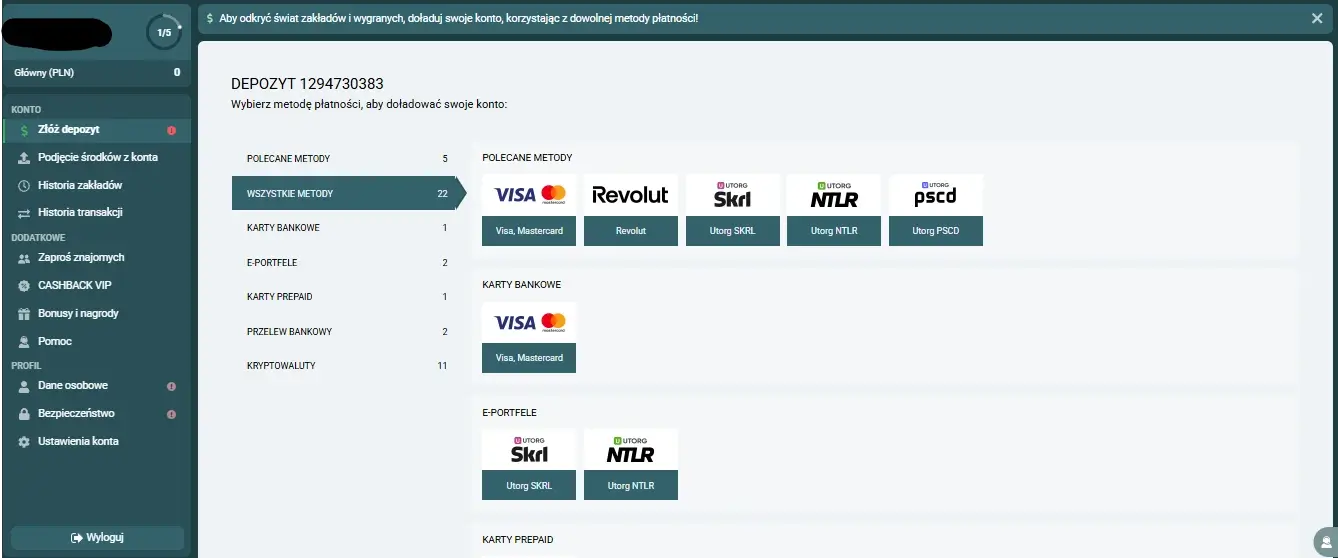This screenshot has width=1338, height=558.
Task: Select Visa Mastercard logo in Polecane metody
Action: tap(529, 195)
